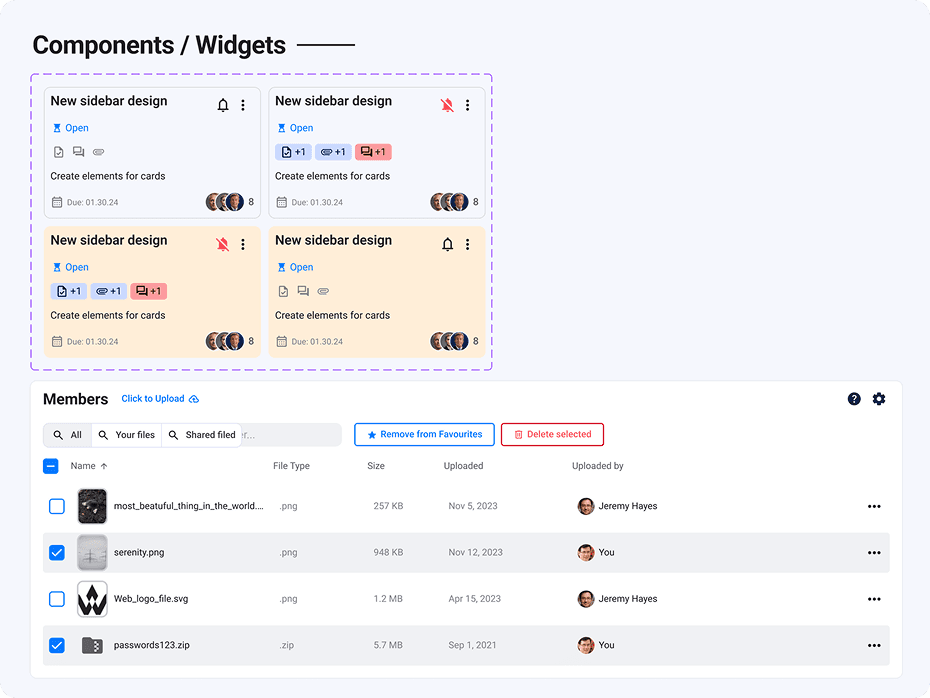This screenshot has height=698, width=930.
Task: Check the most_beatuful_thing_in_the_world file checkbox
Action: pyautogui.click(x=57, y=506)
